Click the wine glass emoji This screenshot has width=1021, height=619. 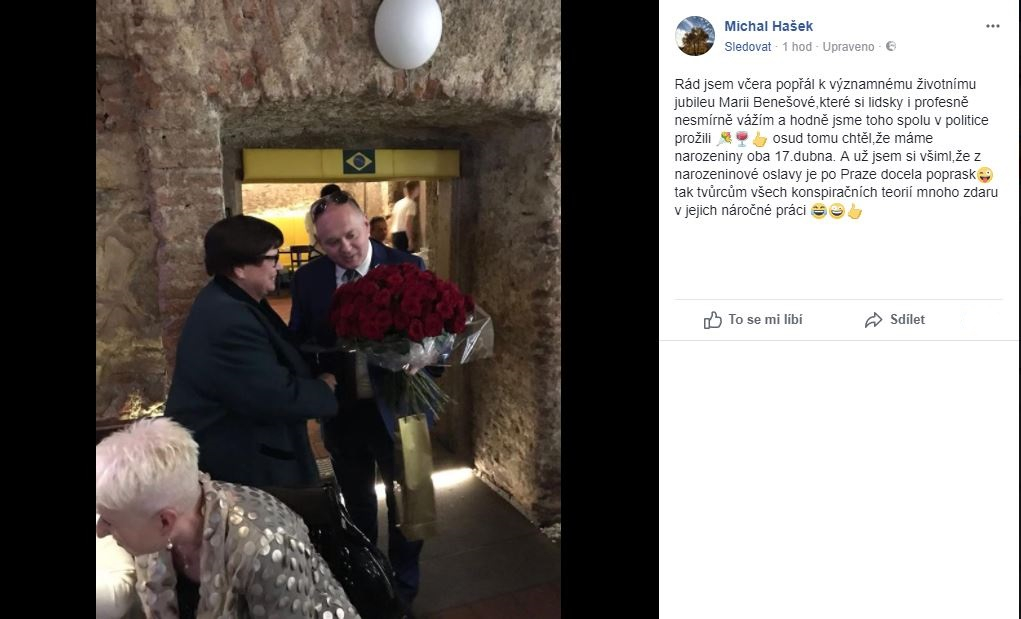click(742, 139)
